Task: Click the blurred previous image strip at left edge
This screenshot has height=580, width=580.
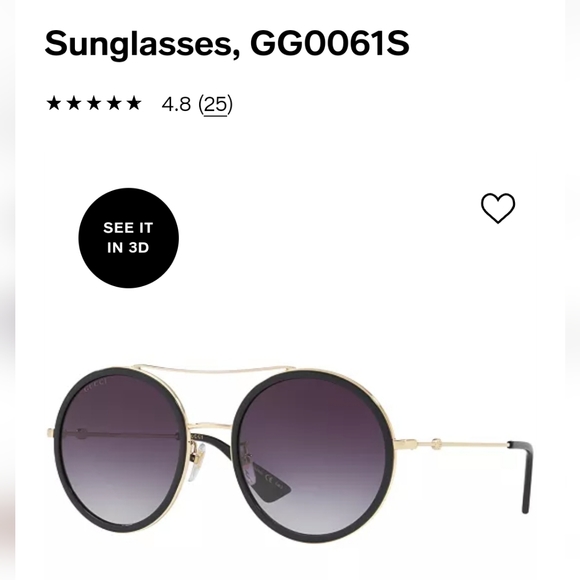Action: tap(7, 290)
